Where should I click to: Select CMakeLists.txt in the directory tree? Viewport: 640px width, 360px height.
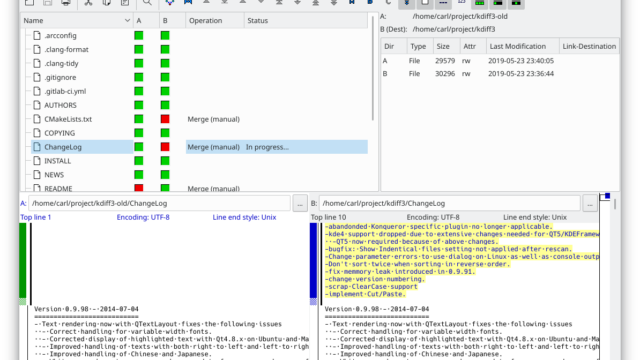[68, 119]
